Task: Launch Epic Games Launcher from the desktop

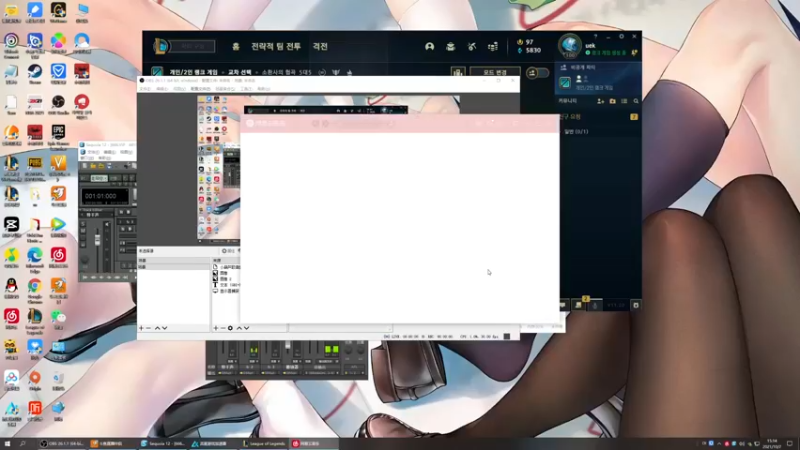Action: click(x=58, y=137)
